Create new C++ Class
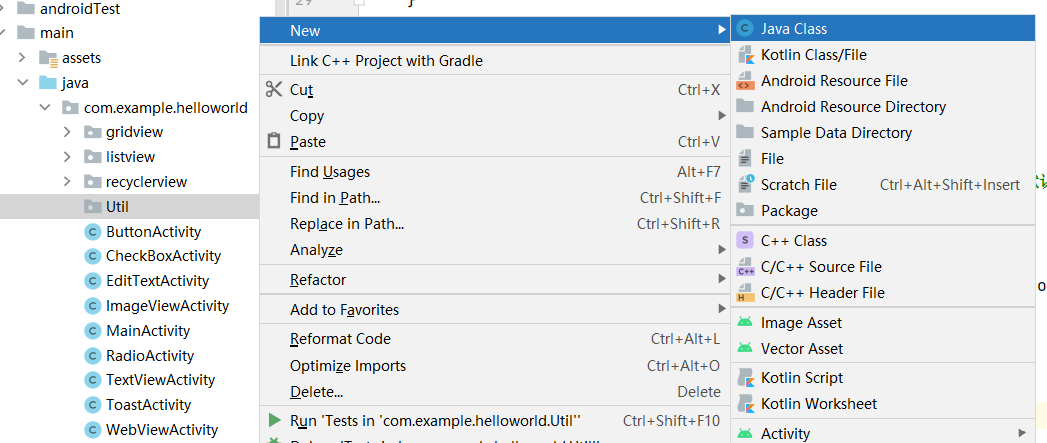The image size is (1047, 443). 793,241
